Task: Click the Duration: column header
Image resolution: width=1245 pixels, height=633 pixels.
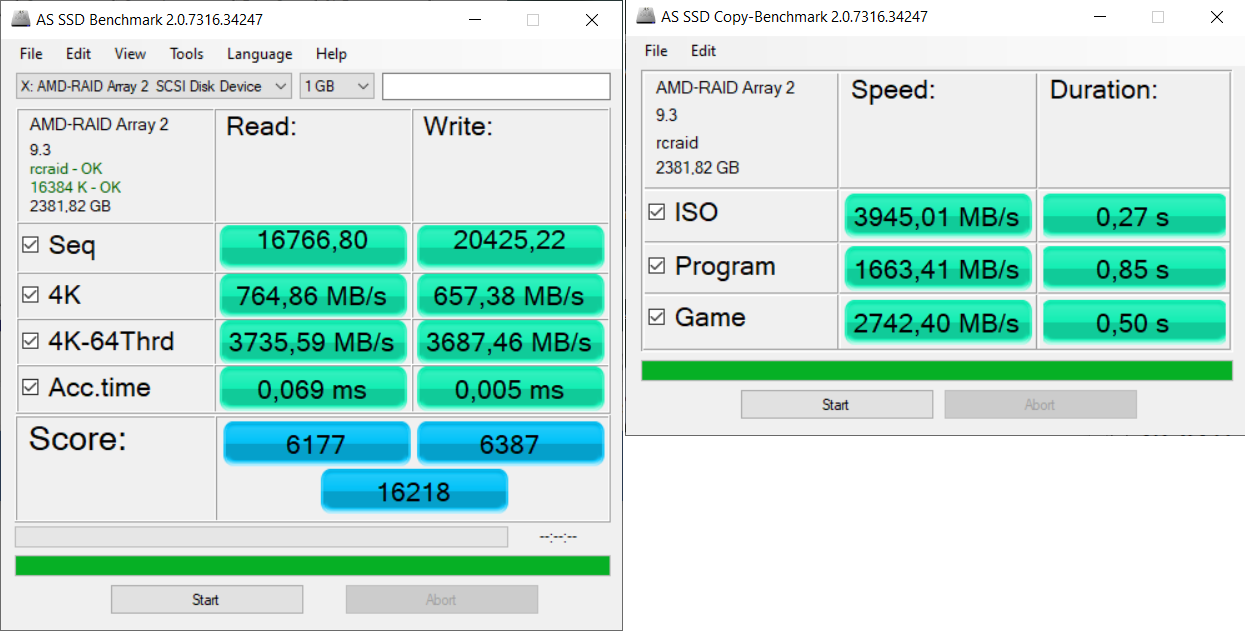Action: click(x=1103, y=90)
